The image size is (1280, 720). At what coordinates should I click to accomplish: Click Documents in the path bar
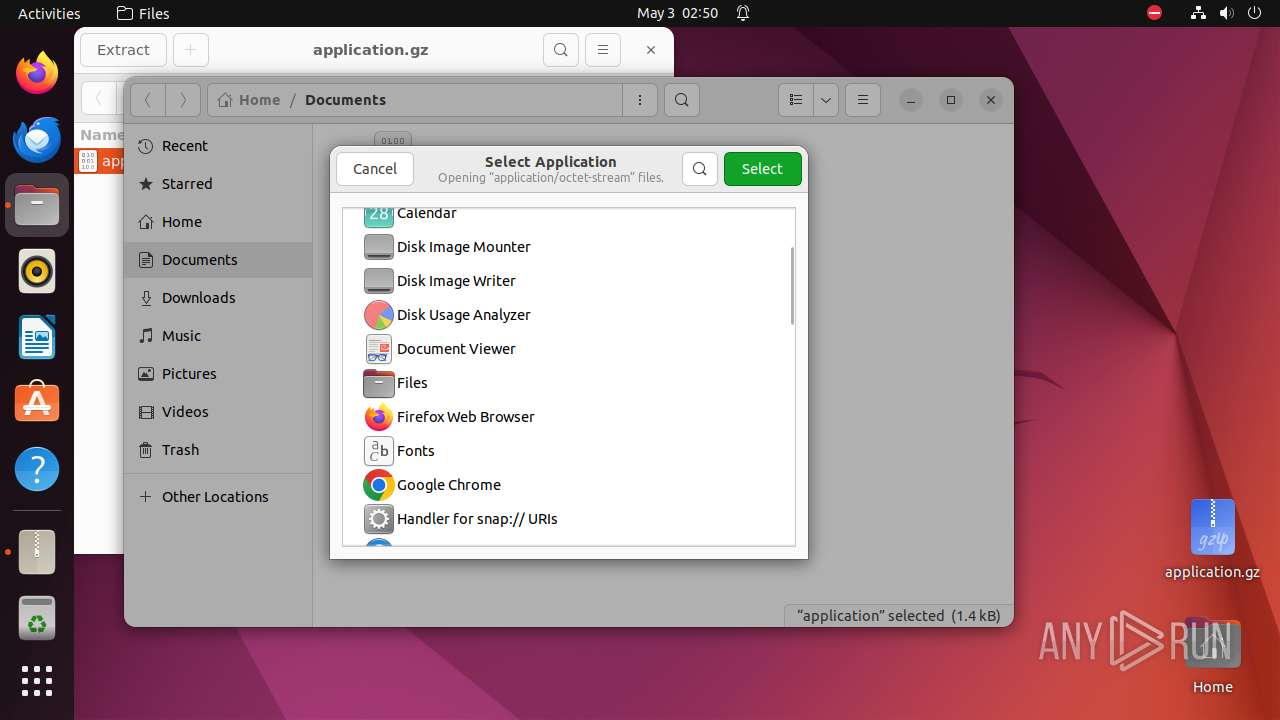pos(345,100)
